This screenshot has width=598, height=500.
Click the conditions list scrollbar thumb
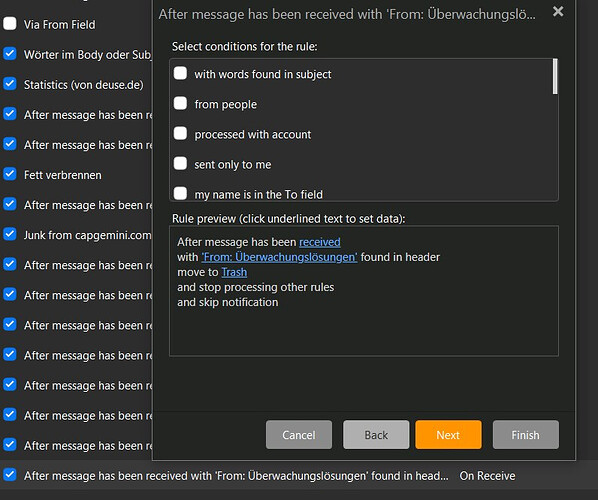click(x=555, y=76)
